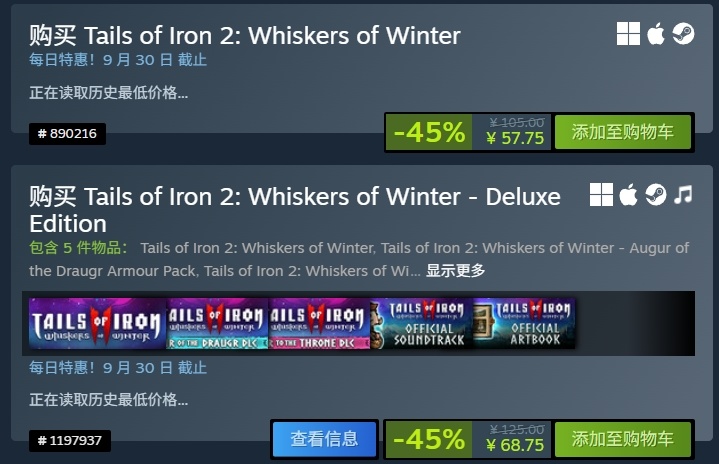Screen dimensions: 719x464
Task: Open Throne DLC thumbnail
Action: click(320, 324)
